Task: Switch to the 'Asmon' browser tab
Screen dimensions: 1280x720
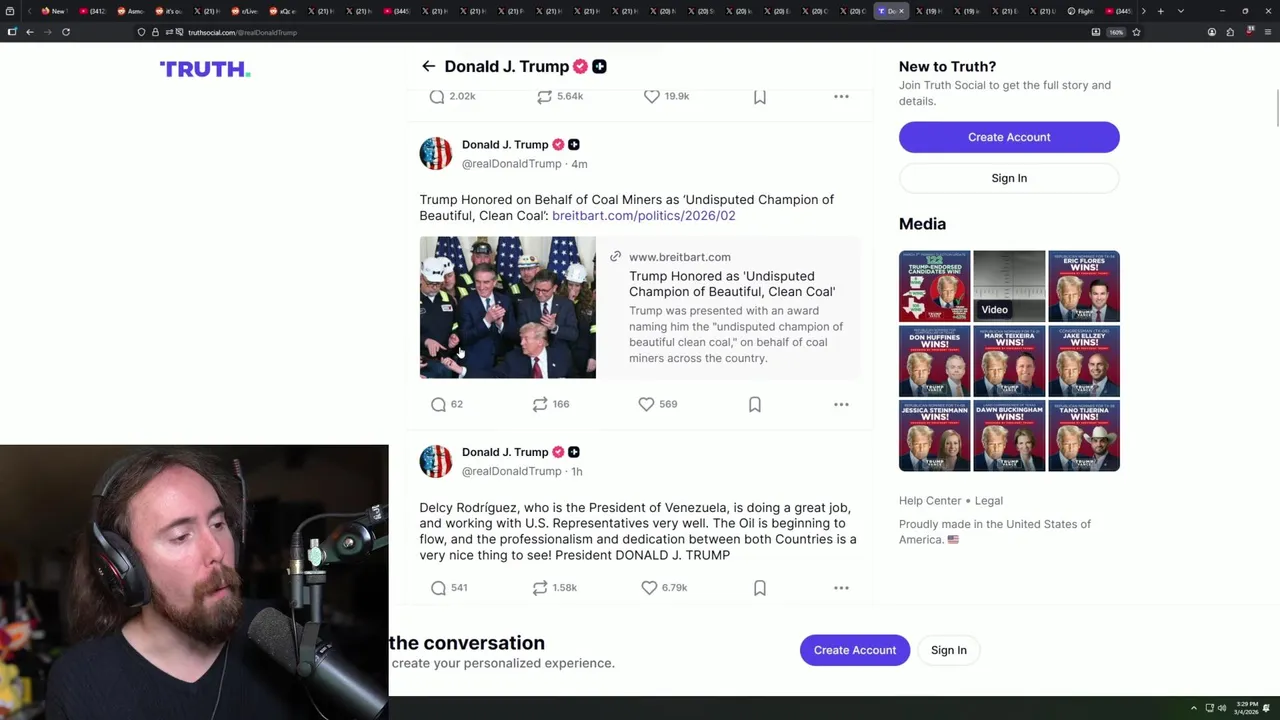Action: 131,11
